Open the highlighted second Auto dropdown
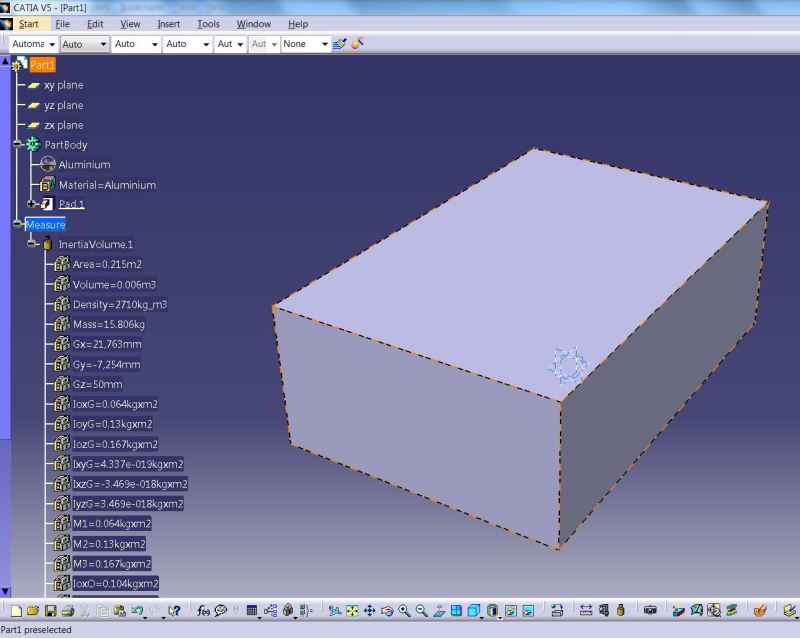 85,44
